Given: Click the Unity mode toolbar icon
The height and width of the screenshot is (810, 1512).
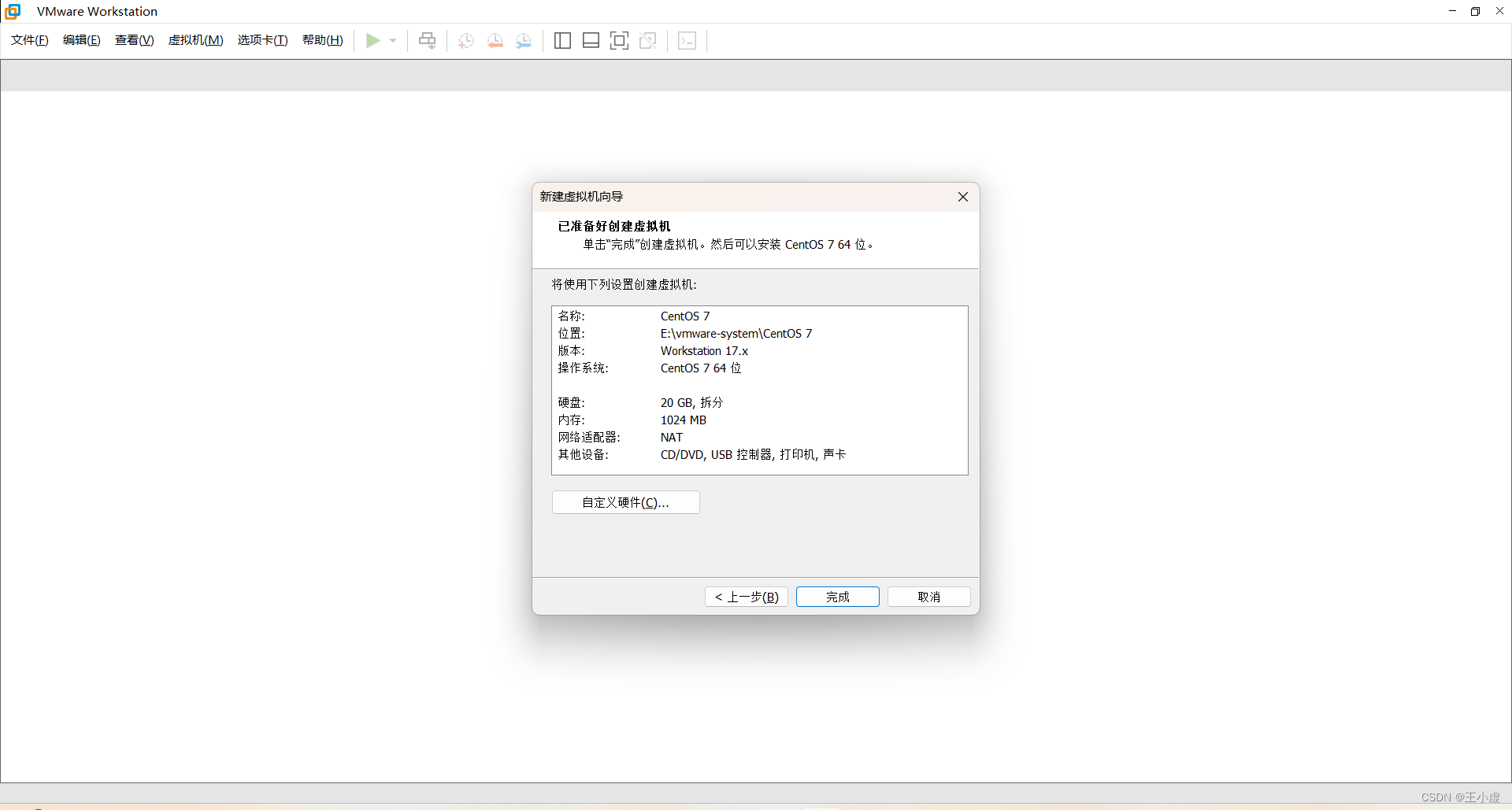Looking at the screenshot, I should coord(648,40).
